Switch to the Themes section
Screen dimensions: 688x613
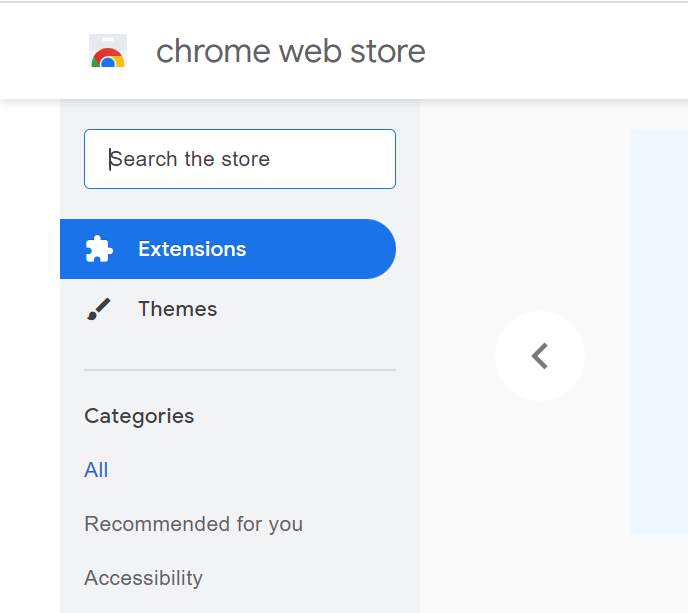coord(177,309)
